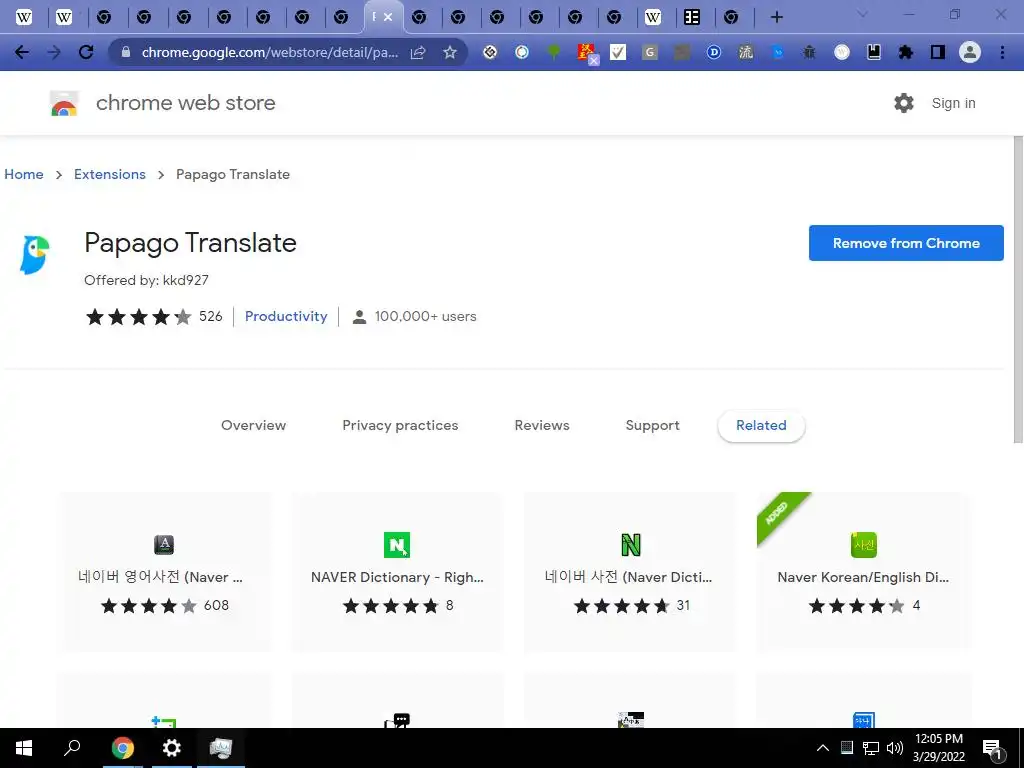Reload the current page
Image resolution: width=1024 pixels, height=768 pixels.
(x=86, y=52)
